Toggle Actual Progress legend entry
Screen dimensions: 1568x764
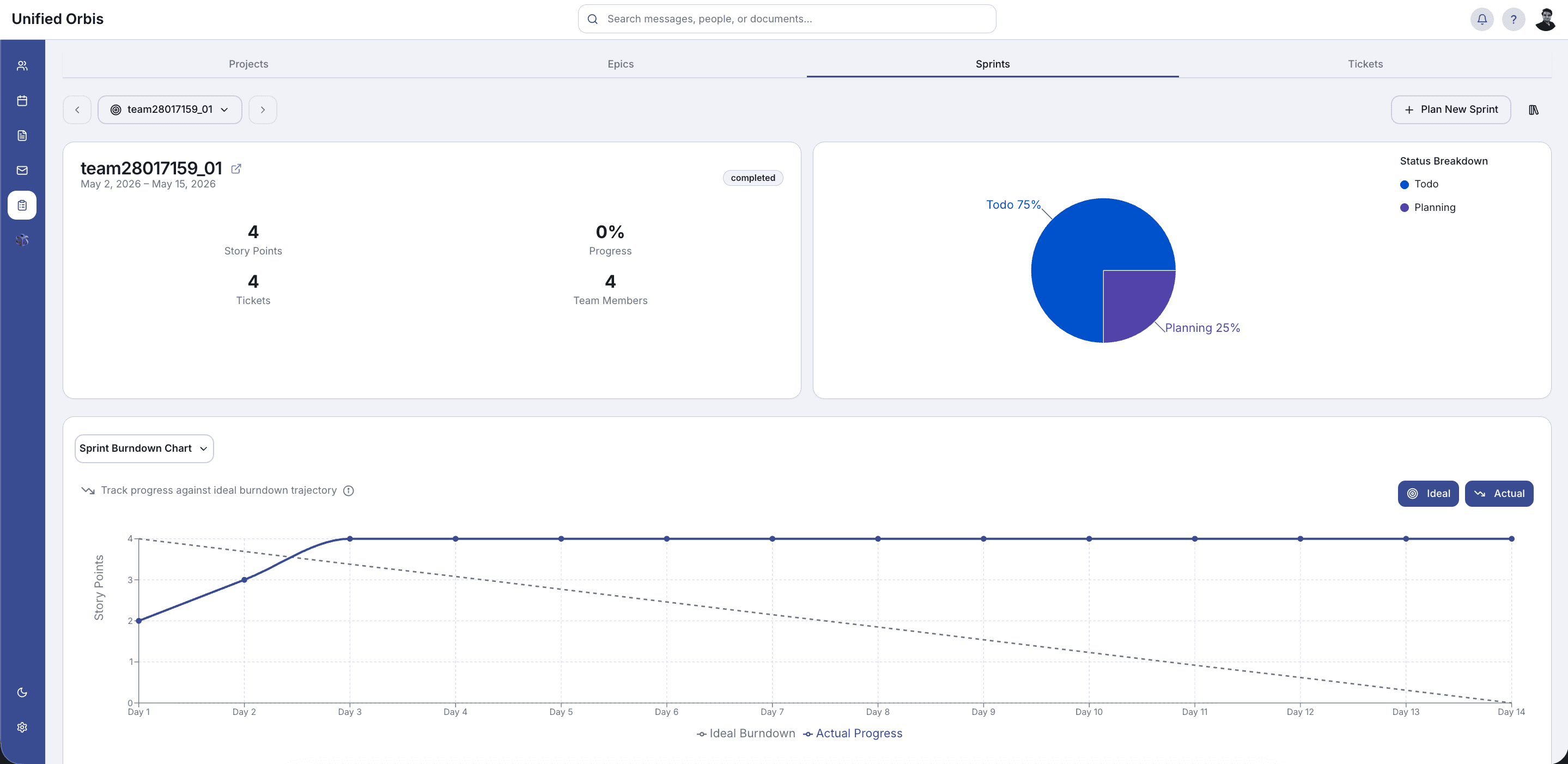(852, 733)
